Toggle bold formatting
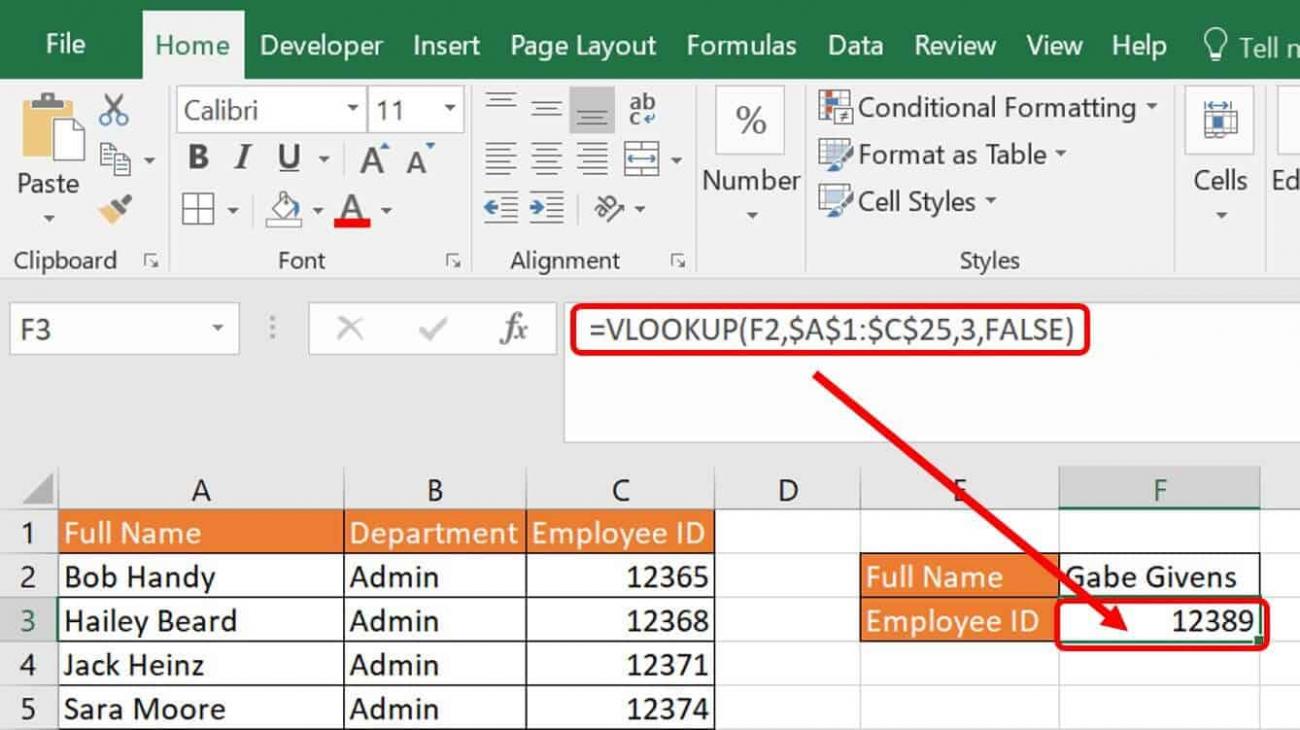Image resolution: width=1300 pixels, height=730 pixels. coord(197,157)
